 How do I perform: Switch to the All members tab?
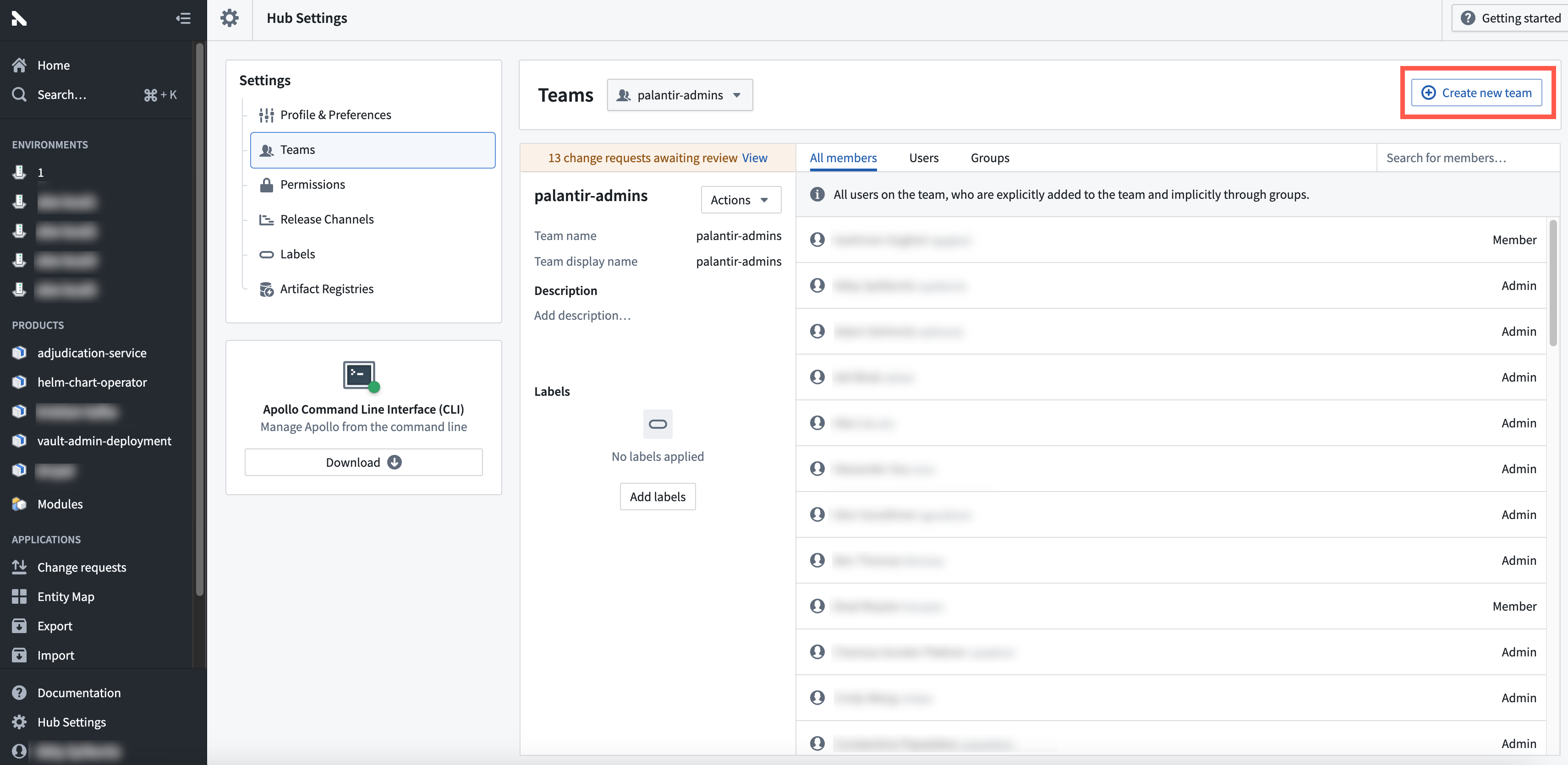(x=843, y=158)
